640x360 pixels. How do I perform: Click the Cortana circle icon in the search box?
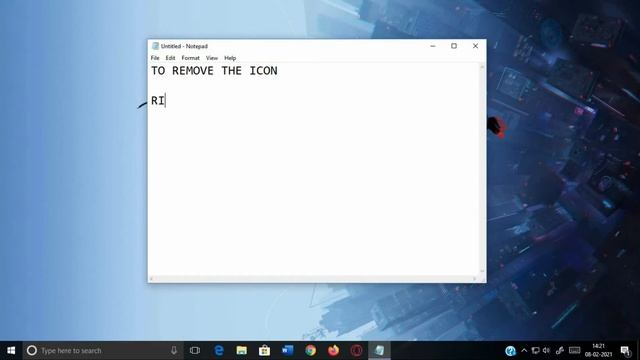coord(32,351)
